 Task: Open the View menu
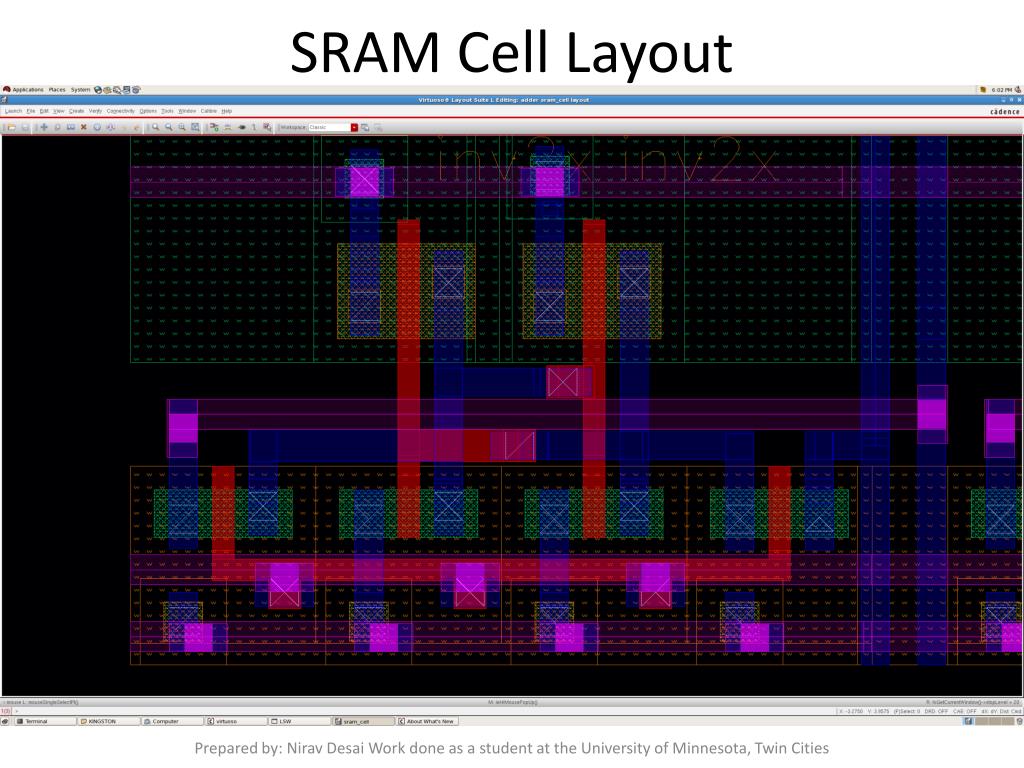coord(59,111)
